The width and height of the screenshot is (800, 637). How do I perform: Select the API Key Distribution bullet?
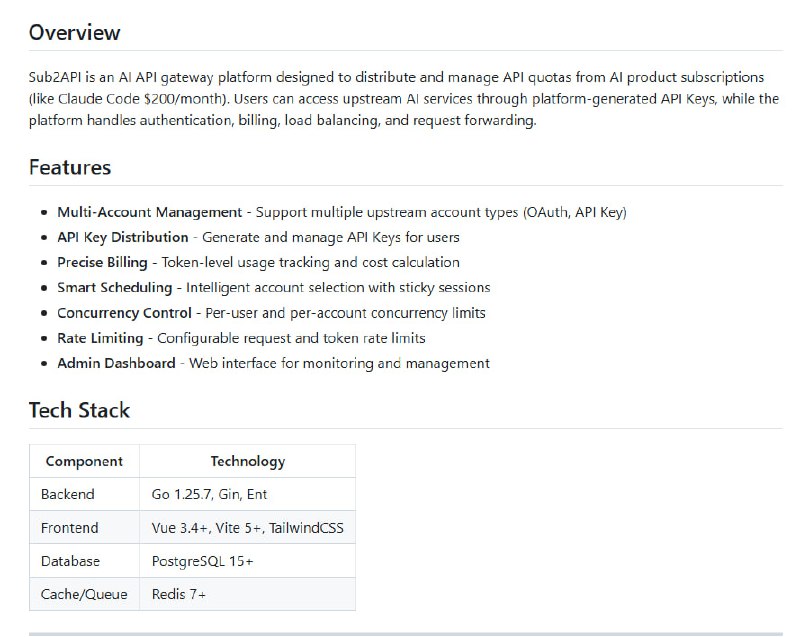click(122, 237)
